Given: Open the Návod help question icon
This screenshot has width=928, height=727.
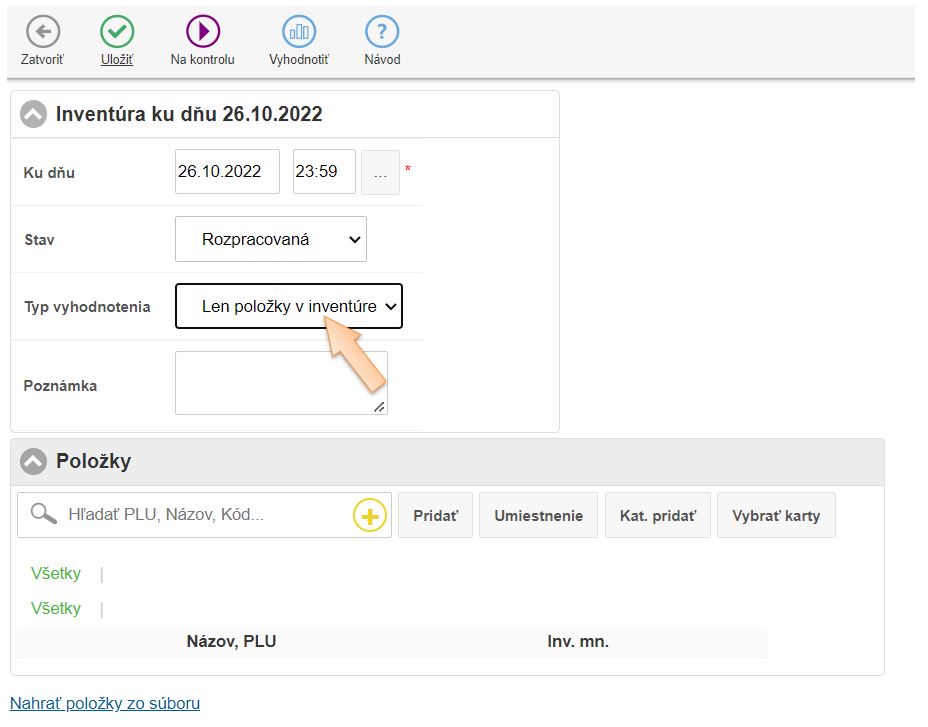Looking at the screenshot, I should pos(382,32).
